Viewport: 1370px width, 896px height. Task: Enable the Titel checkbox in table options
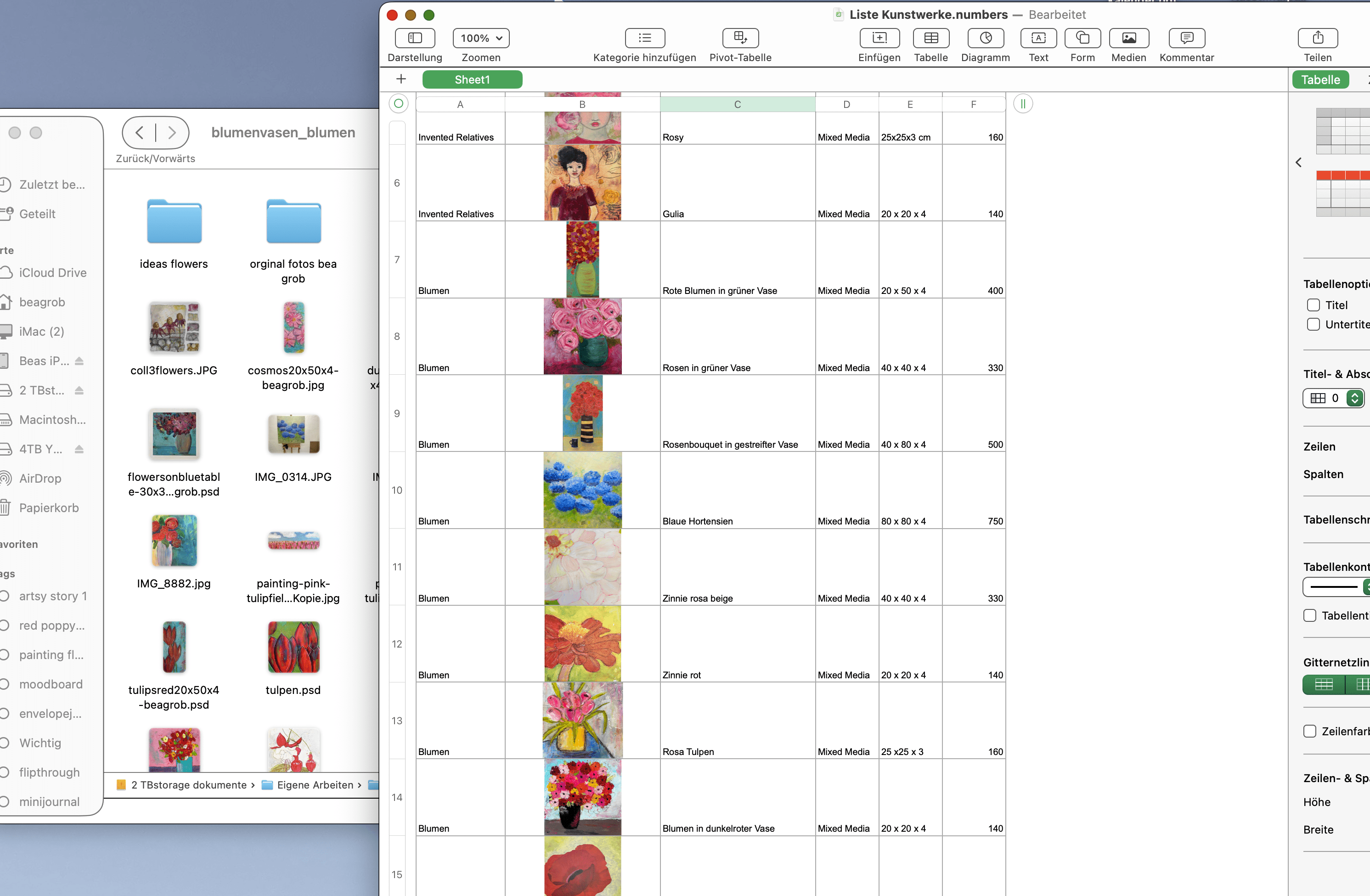click(x=1313, y=305)
